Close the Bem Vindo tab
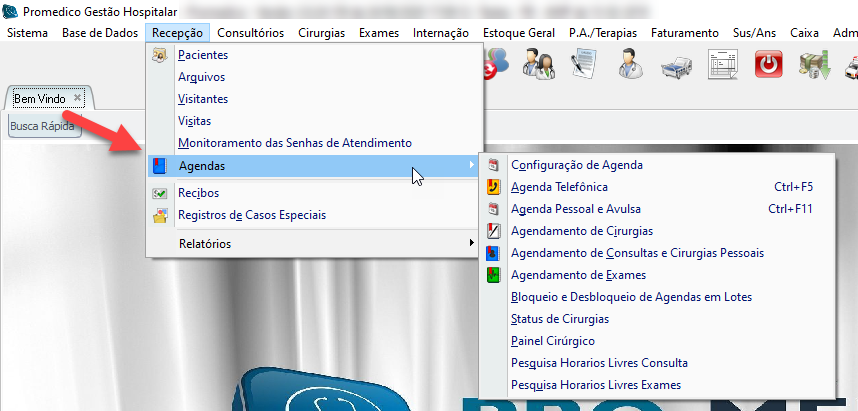This screenshot has height=411, width=858. [78, 98]
